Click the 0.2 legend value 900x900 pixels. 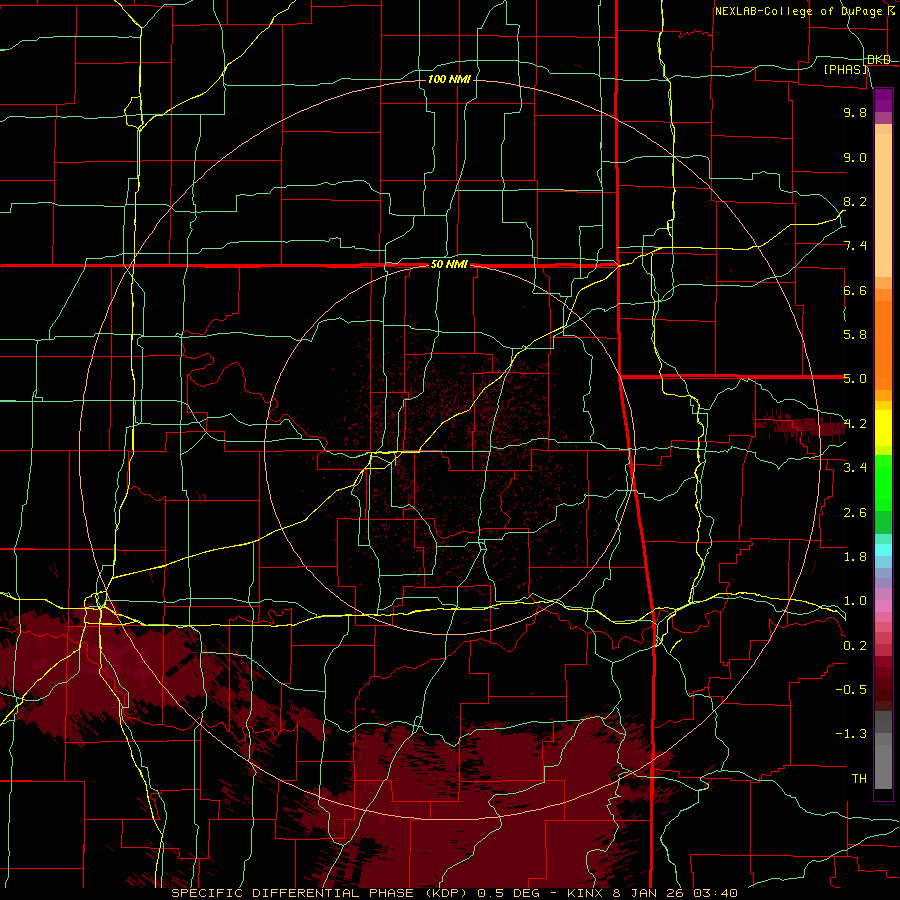point(855,646)
